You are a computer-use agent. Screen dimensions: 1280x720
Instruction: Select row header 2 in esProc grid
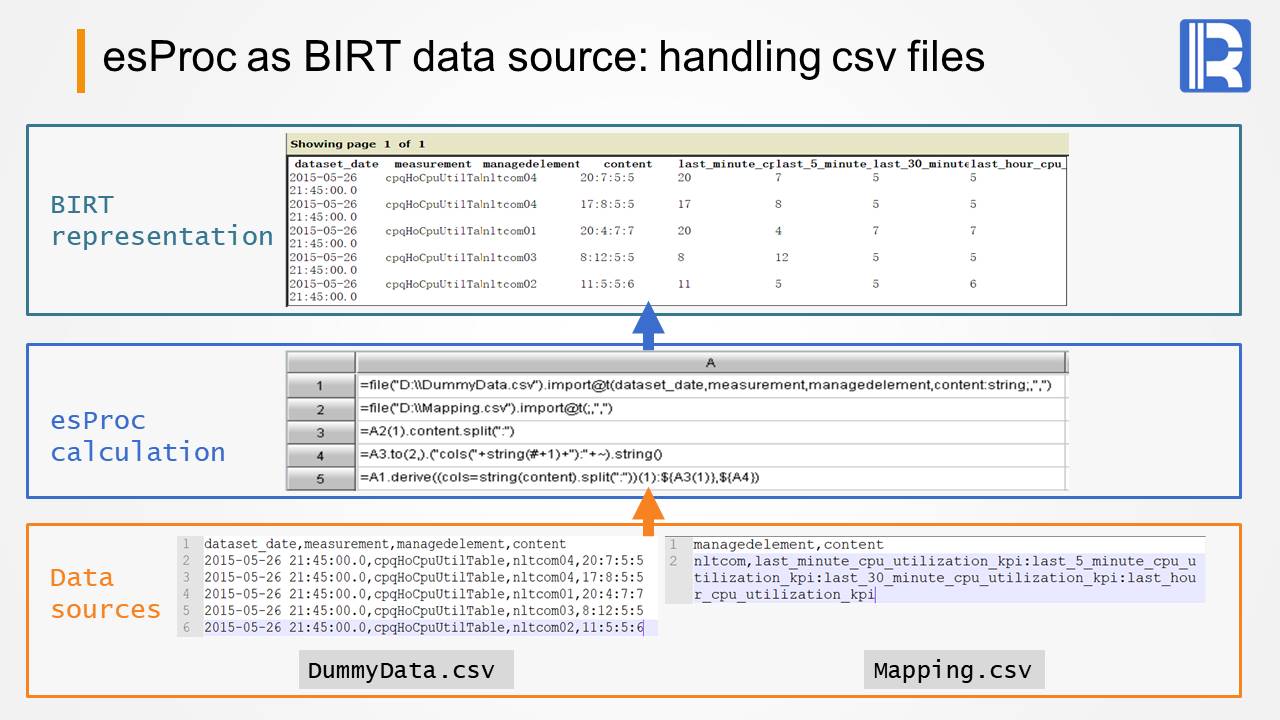[320, 409]
